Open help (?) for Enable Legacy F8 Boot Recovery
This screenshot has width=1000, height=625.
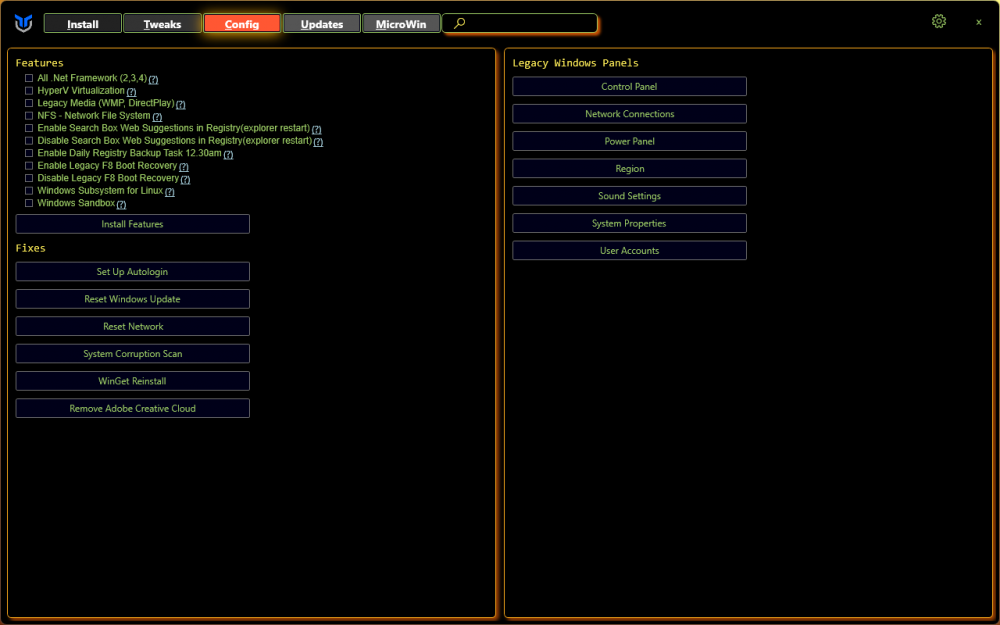[x=184, y=166]
